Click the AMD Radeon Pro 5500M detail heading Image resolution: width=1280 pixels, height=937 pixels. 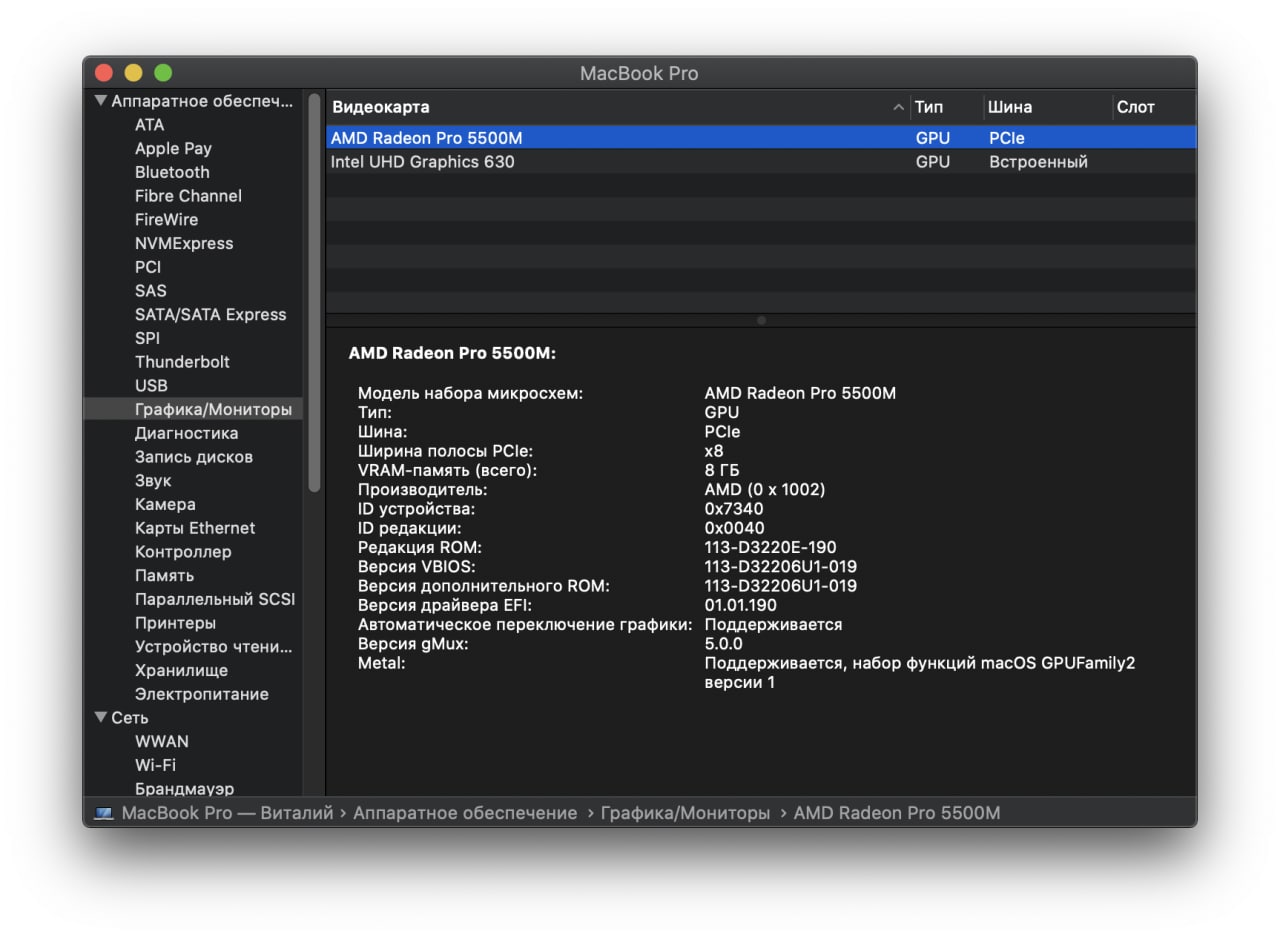click(x=452, y=353)
